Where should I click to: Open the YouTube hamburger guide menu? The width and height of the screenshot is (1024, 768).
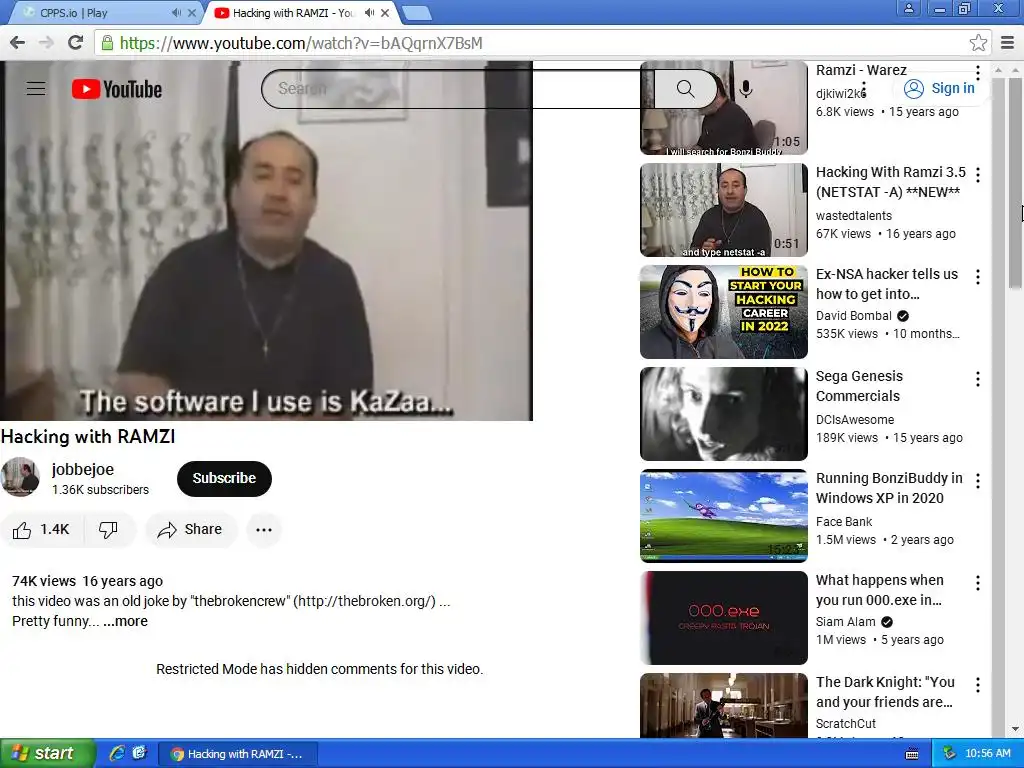click(36, 89)
